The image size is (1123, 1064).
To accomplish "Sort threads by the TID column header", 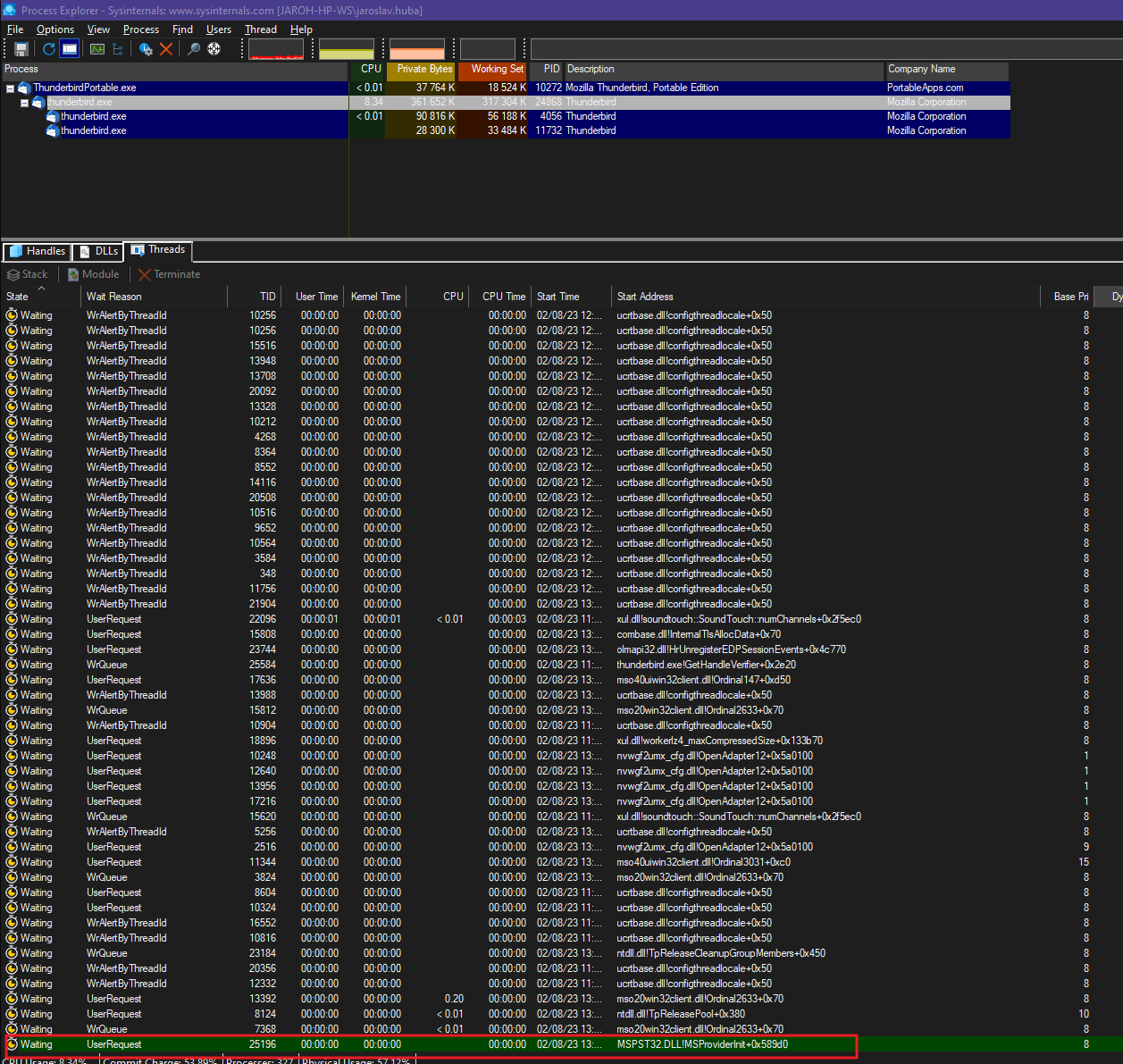I will [x=254, y=297].
